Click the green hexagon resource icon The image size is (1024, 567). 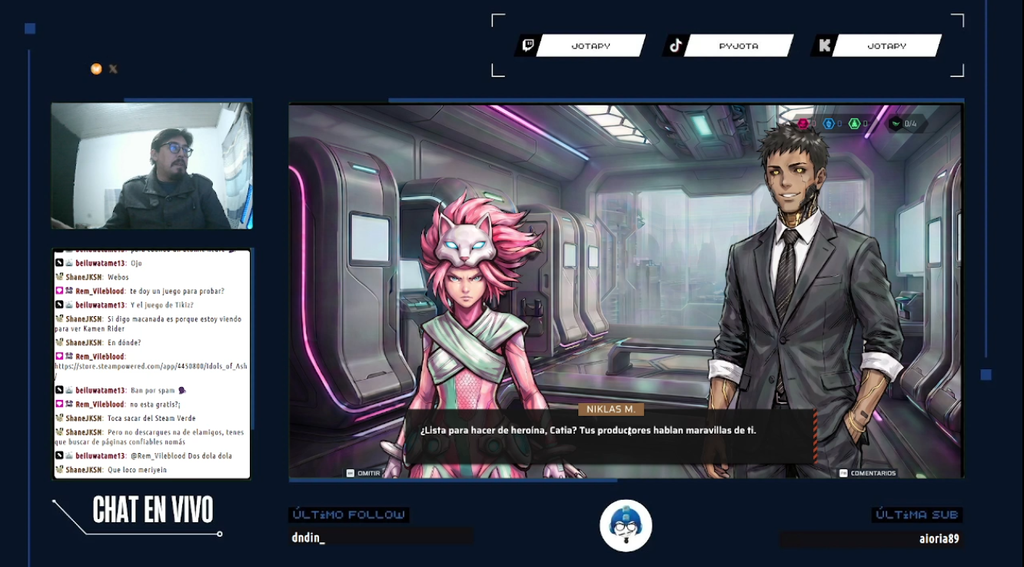pos(854,123)
